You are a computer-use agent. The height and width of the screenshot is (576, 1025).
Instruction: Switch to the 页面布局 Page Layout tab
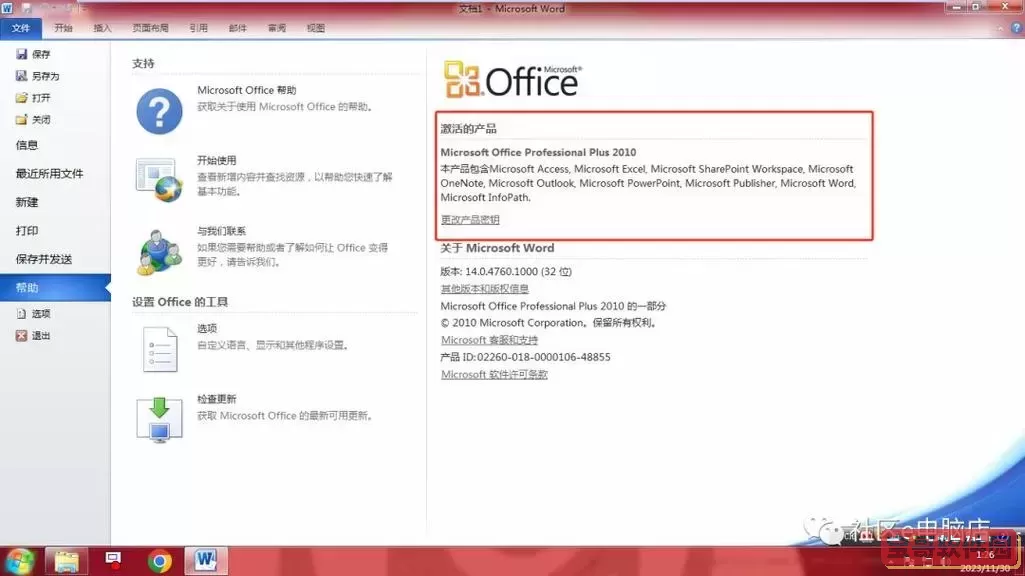tap(150, 28)
